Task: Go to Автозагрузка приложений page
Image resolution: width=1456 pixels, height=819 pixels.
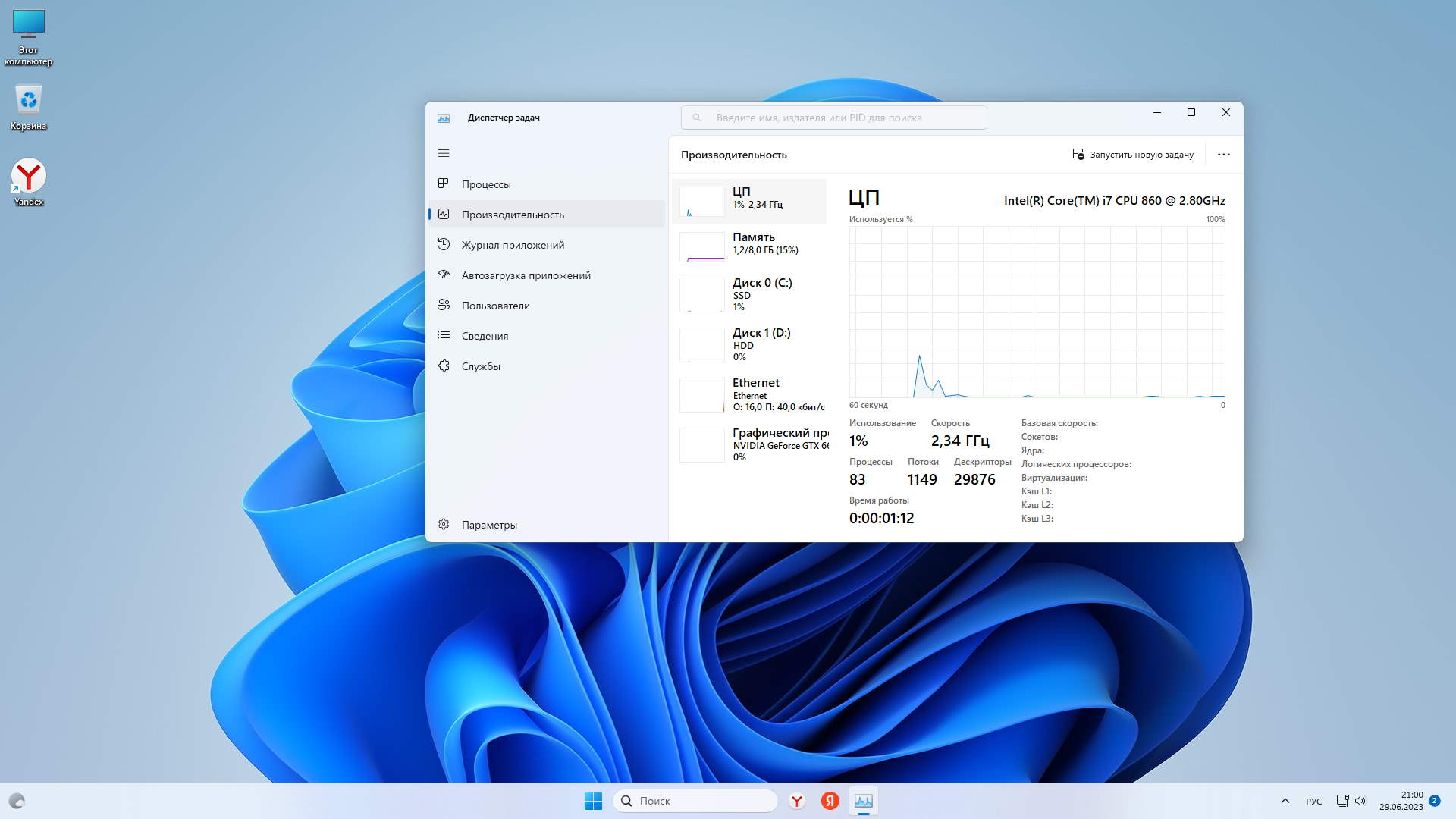Action: coord(526,275)
